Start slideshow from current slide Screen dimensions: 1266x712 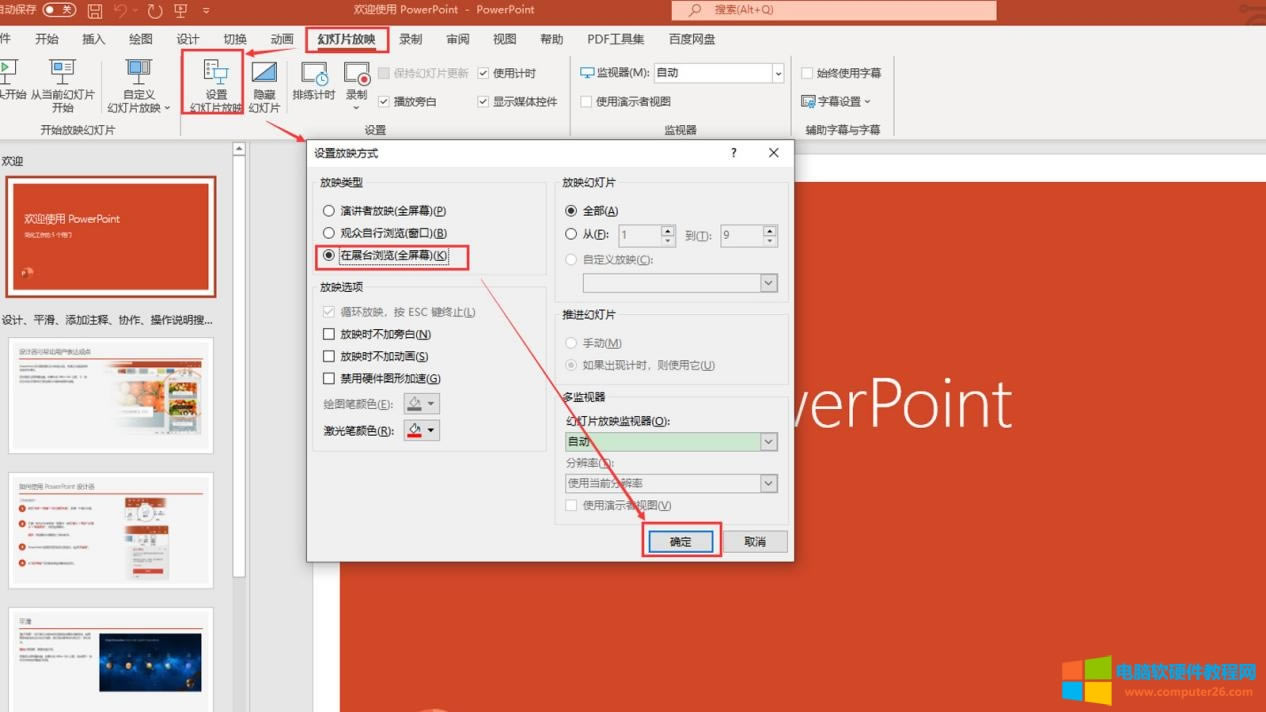point(62,85)
